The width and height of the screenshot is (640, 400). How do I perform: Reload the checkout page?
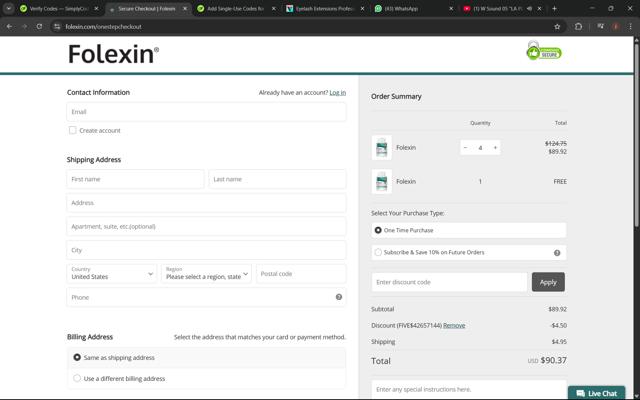[39, 27]
